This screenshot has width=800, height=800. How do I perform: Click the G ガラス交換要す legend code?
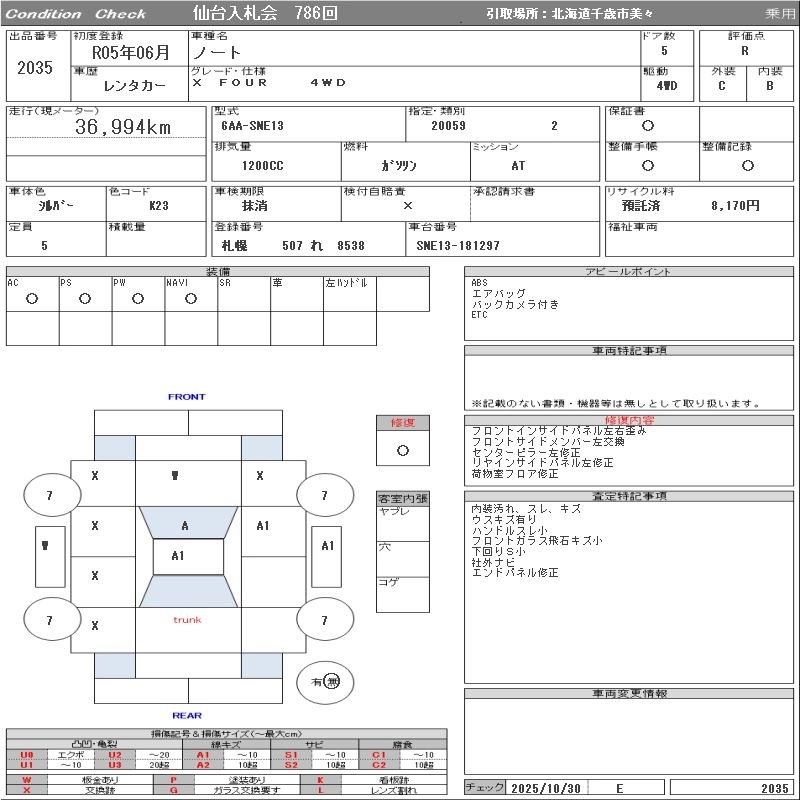click(x=173, y=790)
